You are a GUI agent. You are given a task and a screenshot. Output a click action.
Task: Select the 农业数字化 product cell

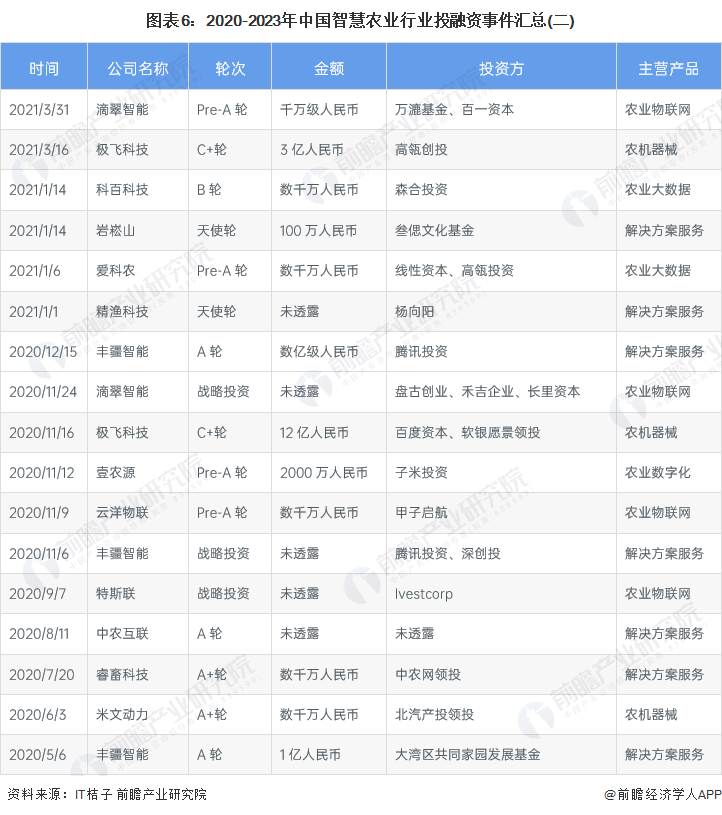657,472
